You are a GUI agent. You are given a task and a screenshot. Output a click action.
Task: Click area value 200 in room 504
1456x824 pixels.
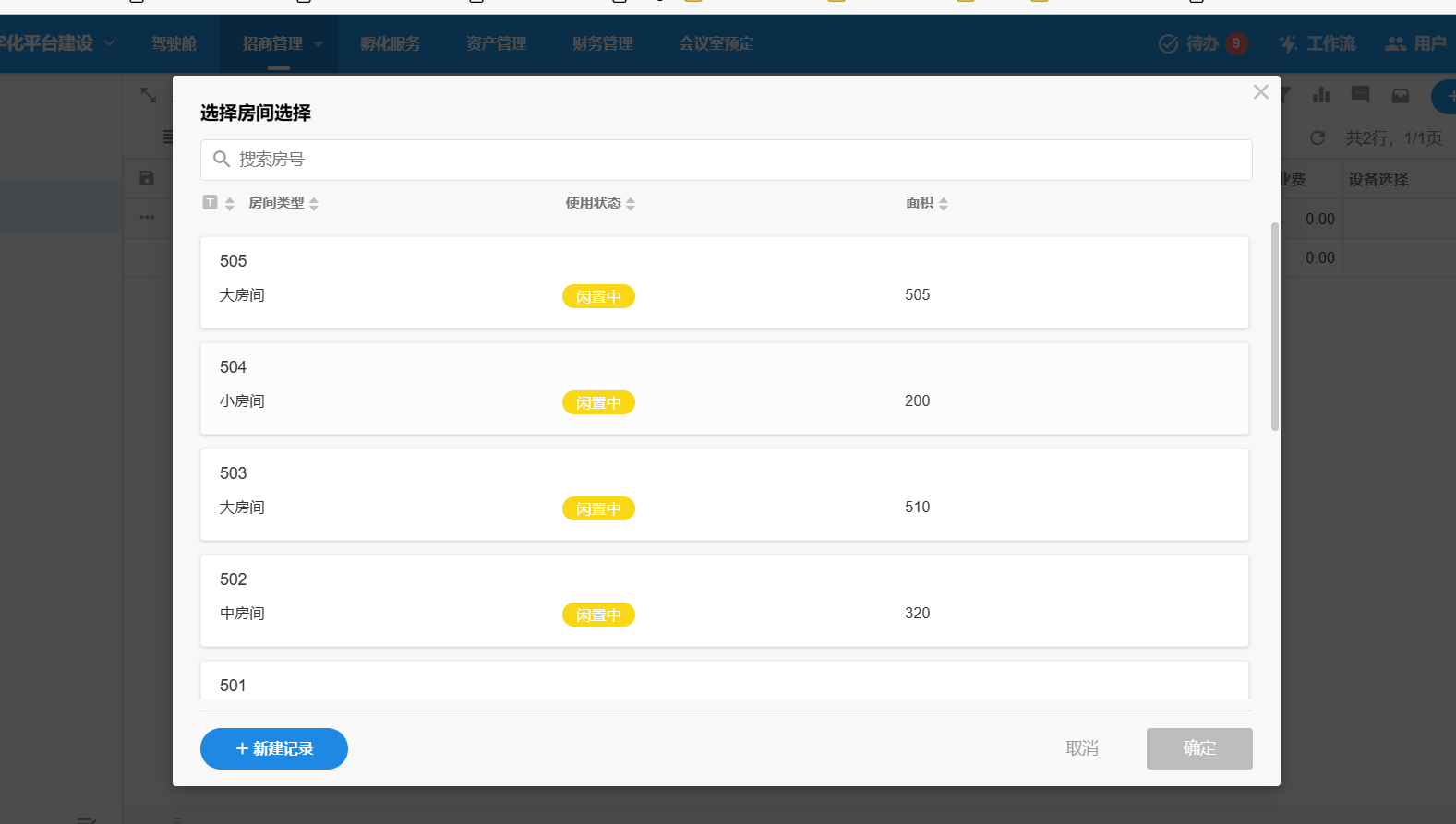coord(917,400)
